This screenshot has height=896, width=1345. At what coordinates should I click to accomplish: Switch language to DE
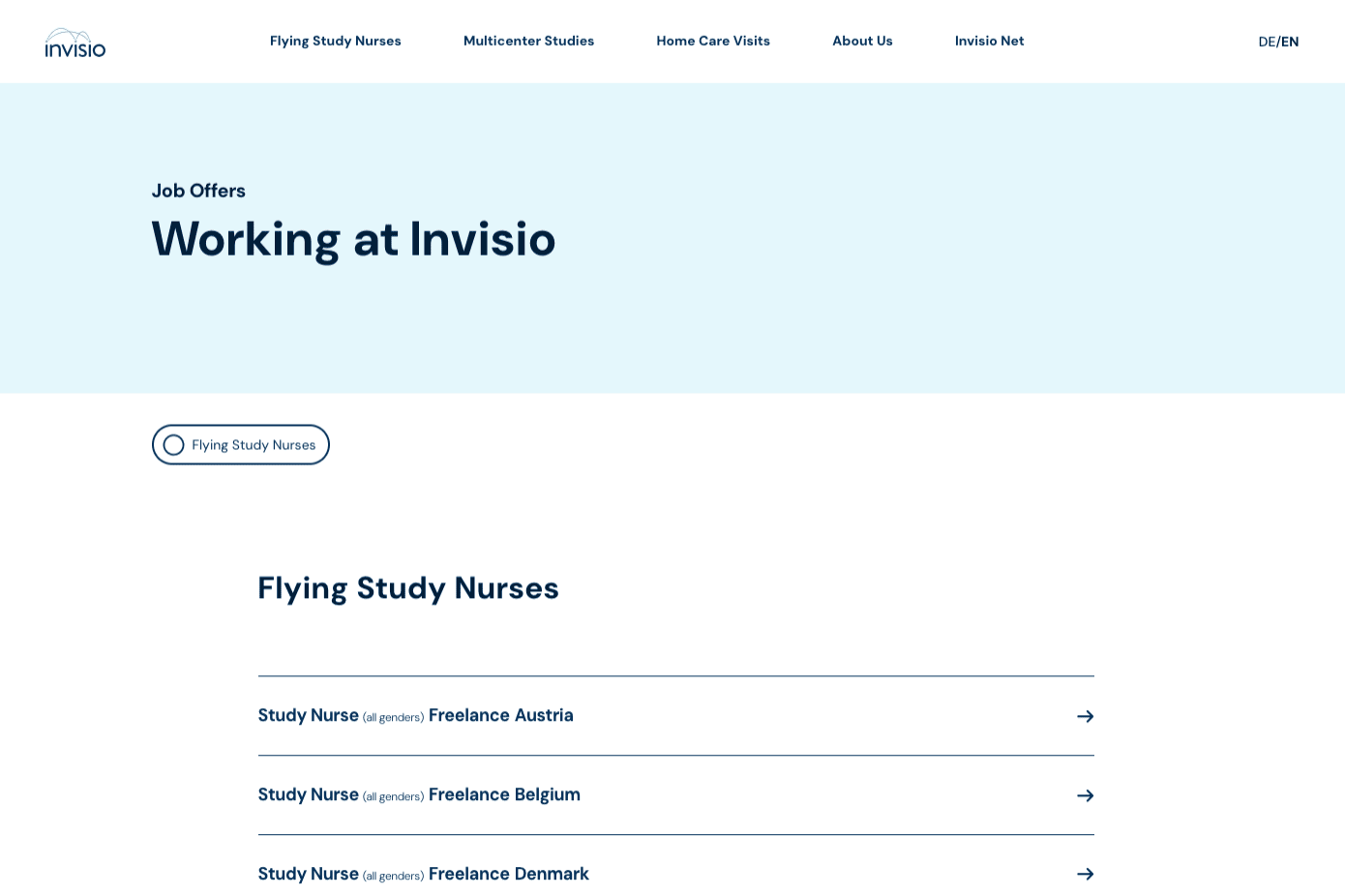(x=1267, y=42)
